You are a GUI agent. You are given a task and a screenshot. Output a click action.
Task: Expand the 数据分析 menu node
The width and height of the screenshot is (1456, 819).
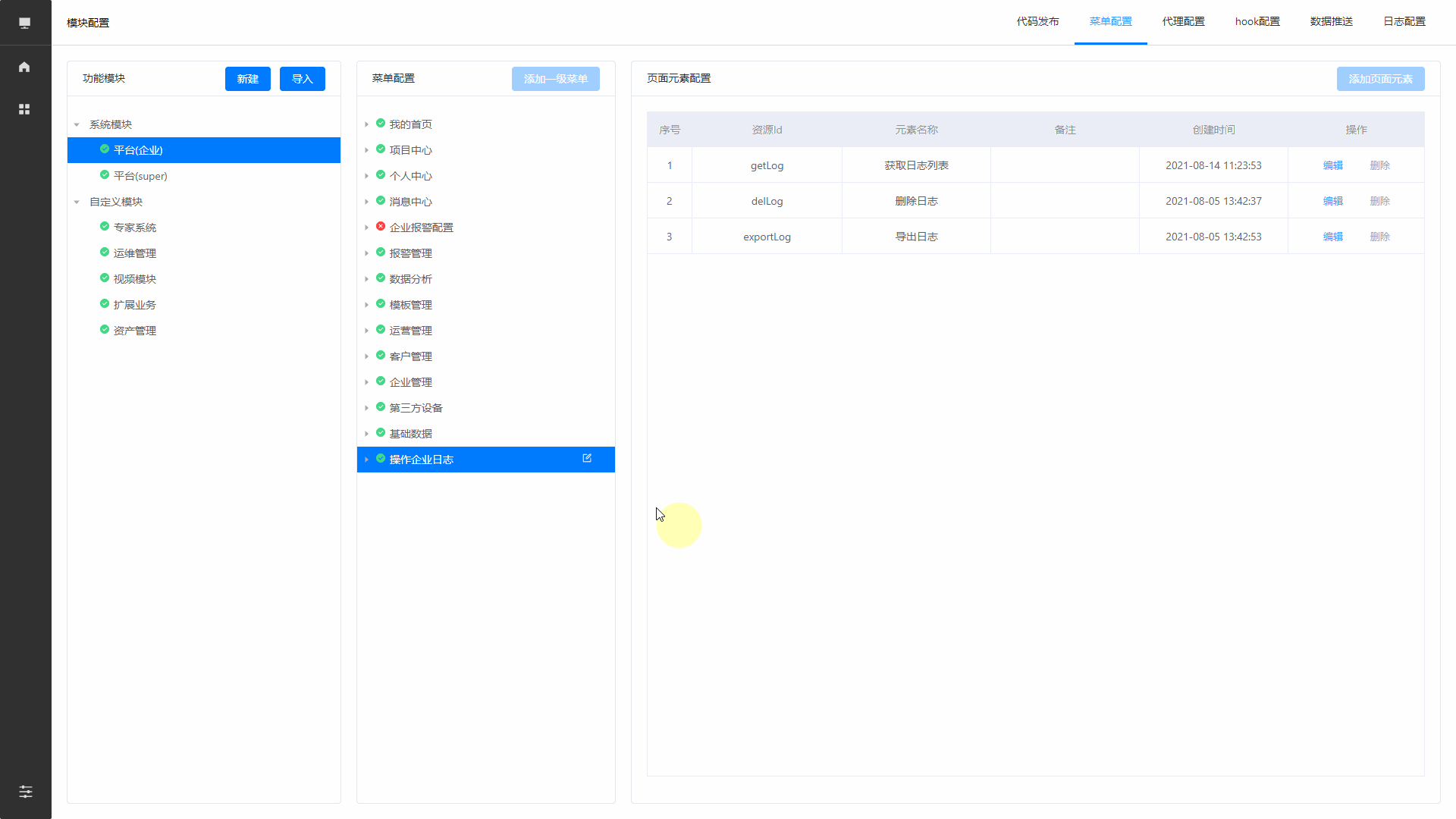click(366, 279)
